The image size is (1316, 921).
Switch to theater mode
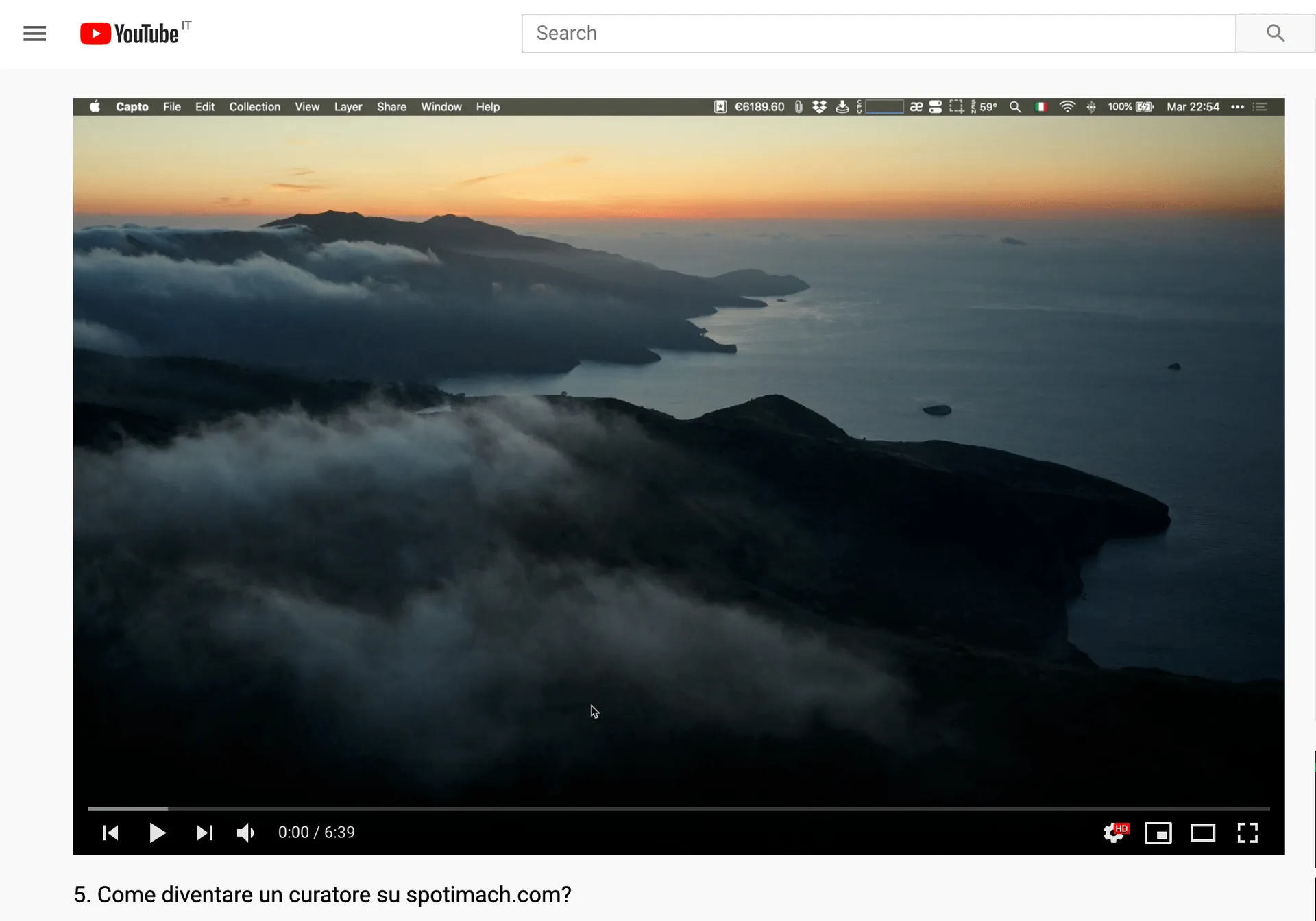pos(1202,833)
